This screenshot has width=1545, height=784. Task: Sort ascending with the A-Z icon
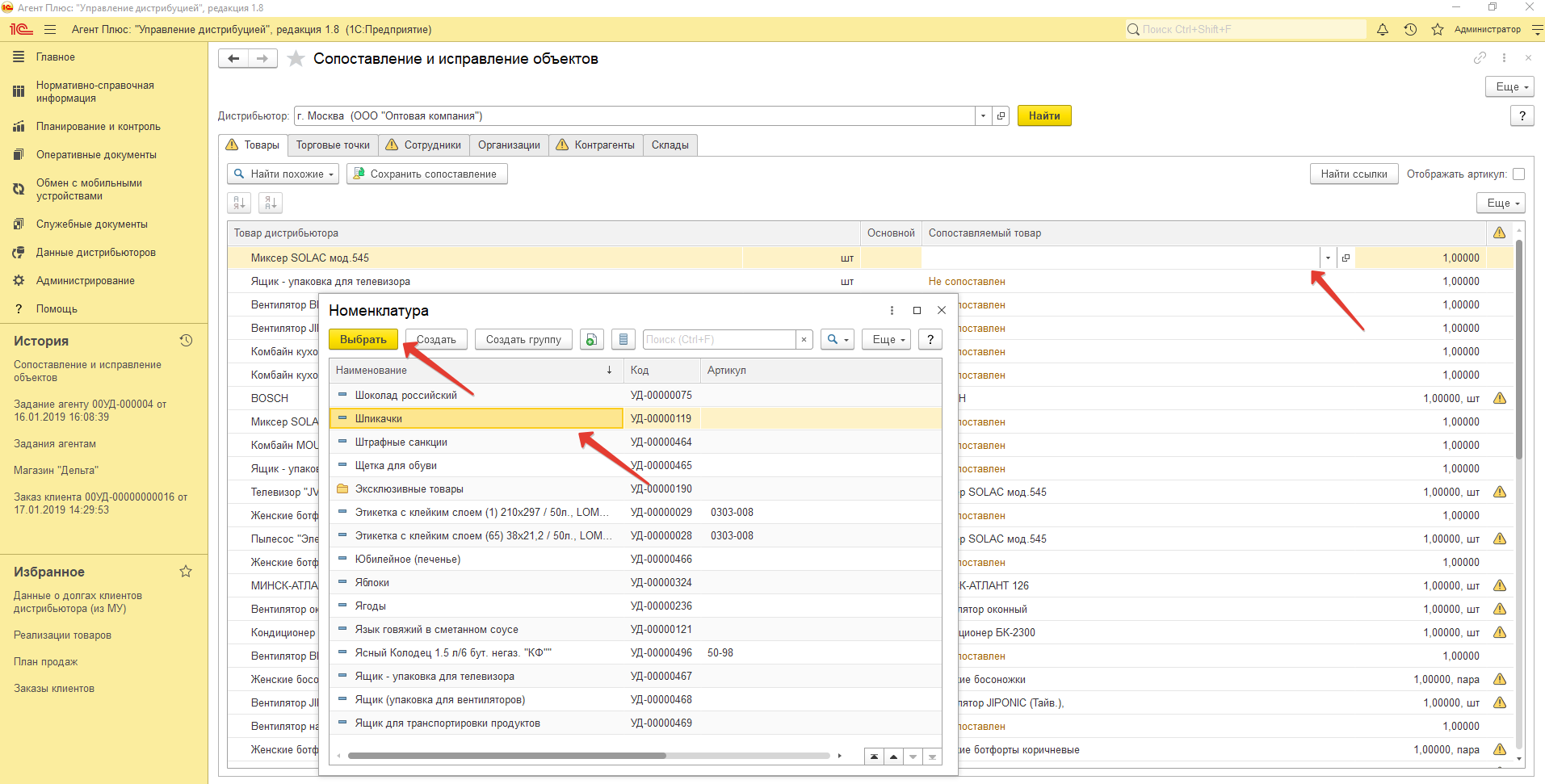[240, 203]
